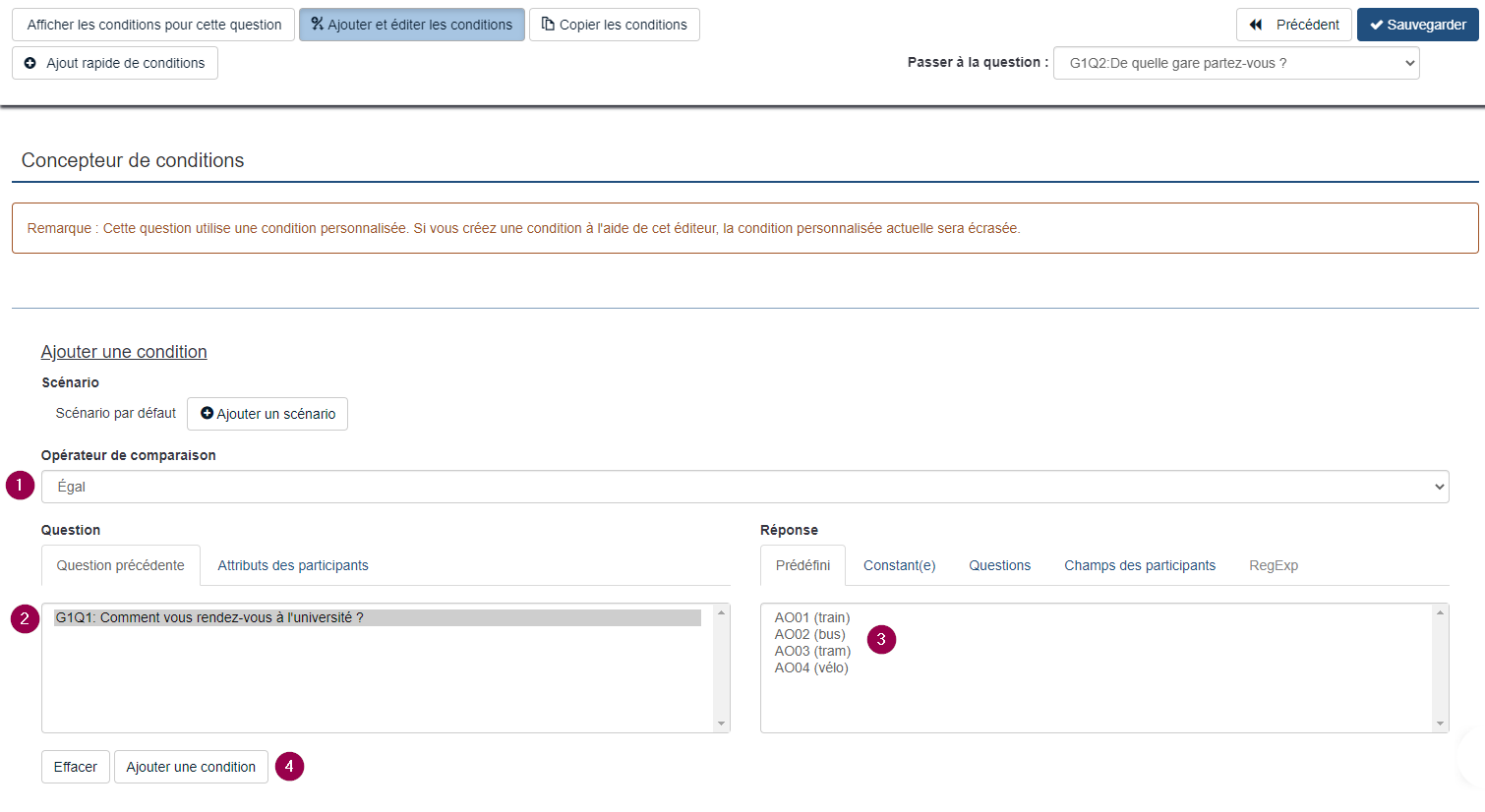Open Champs des participants tab
This screenshot has width=1485, height=812.
1139,565
